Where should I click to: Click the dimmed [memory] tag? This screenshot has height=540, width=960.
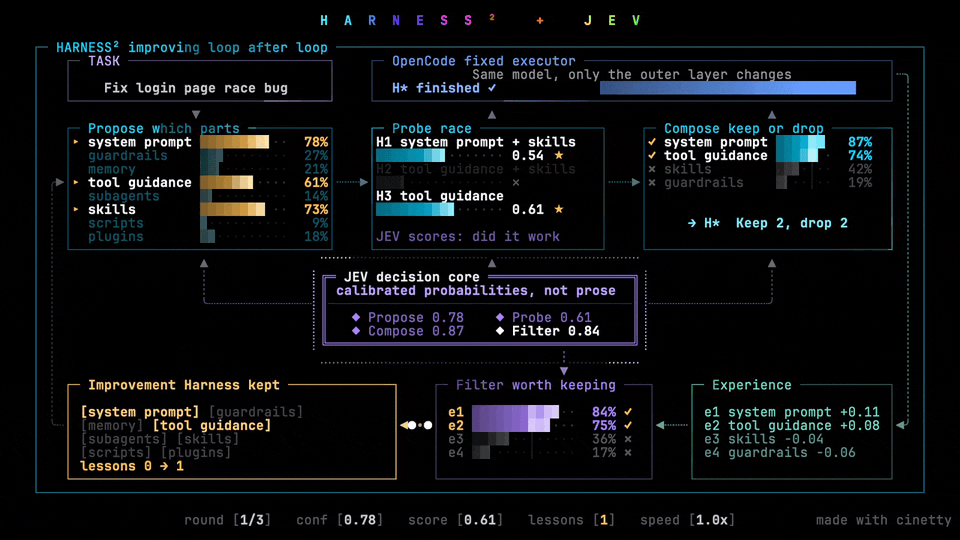[112, 426]
